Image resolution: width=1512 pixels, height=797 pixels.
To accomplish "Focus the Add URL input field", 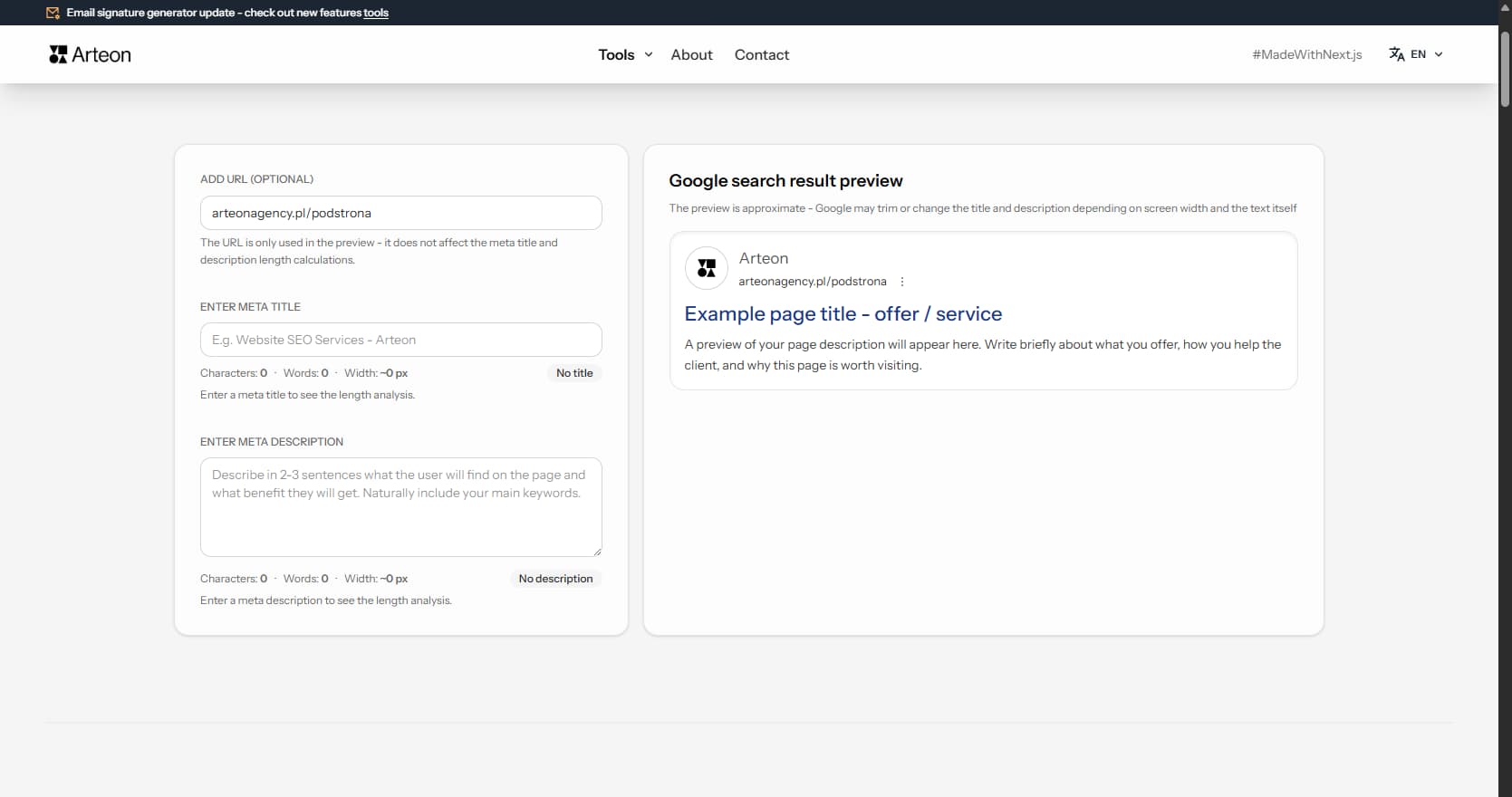I will coord(400,213).
